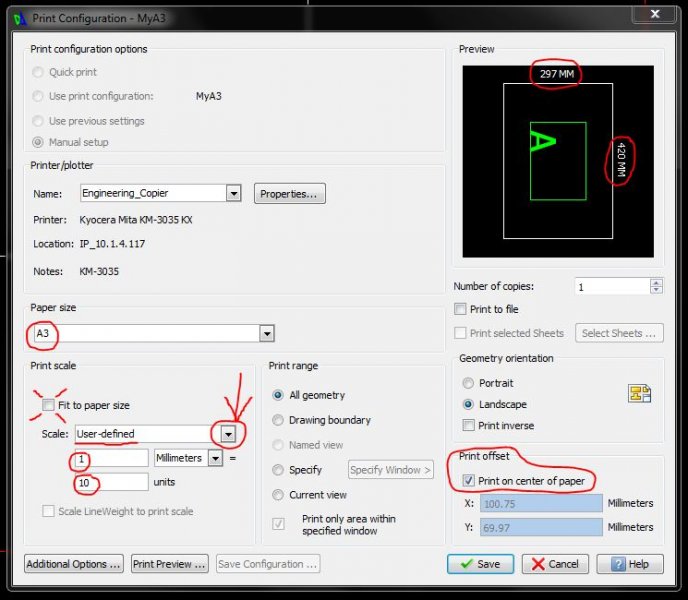
Task: Close the Print Configuration dialog
Action: coord(655,14)
